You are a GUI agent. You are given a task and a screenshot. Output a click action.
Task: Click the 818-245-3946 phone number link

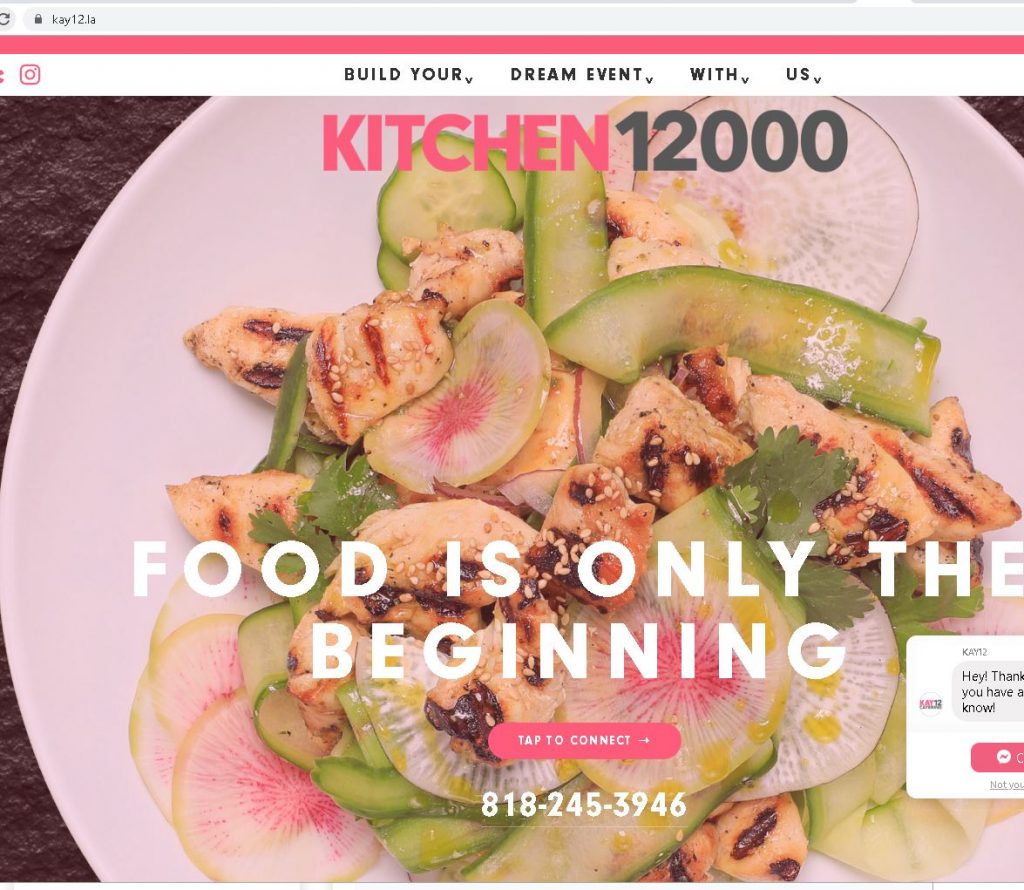584,804
